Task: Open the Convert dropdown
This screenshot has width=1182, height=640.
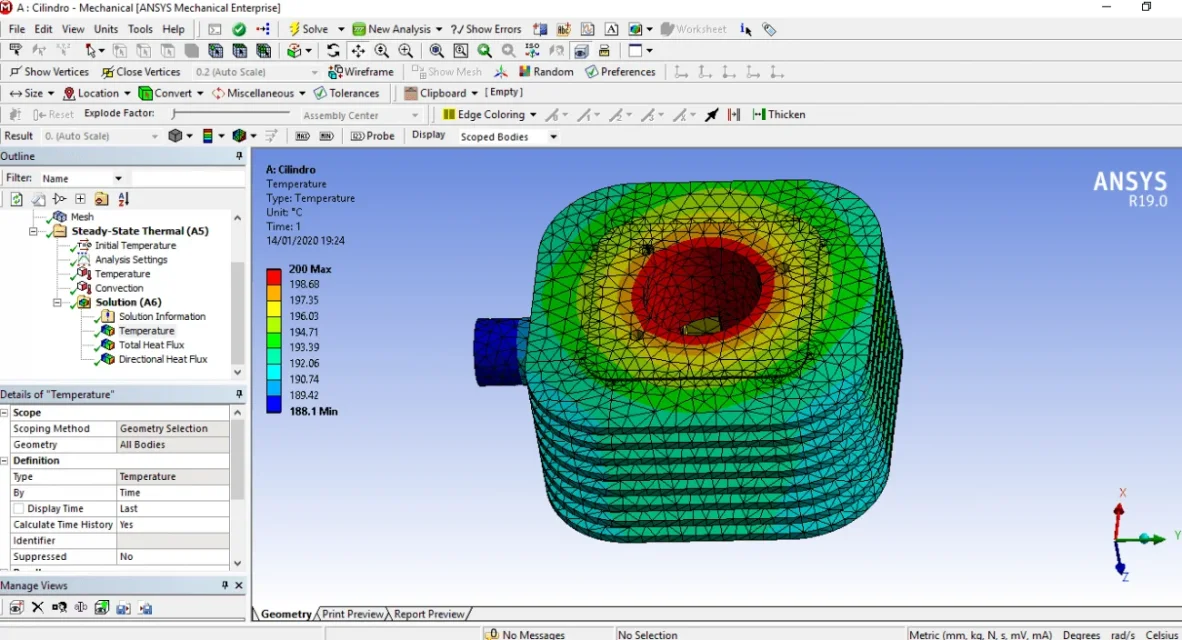Action: [171, 93]
